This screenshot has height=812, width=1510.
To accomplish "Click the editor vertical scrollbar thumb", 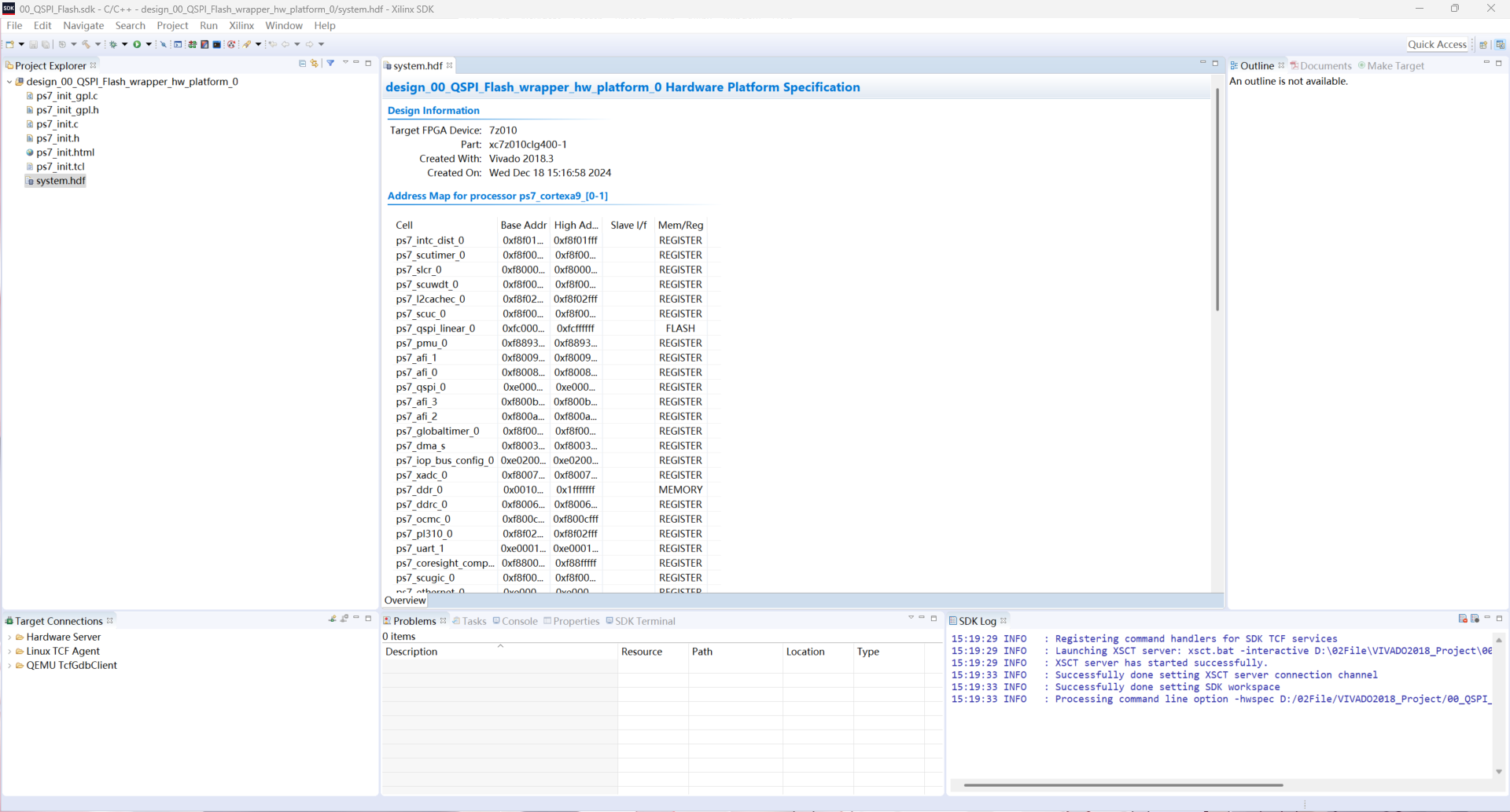I will click(x=1217, y=200).
